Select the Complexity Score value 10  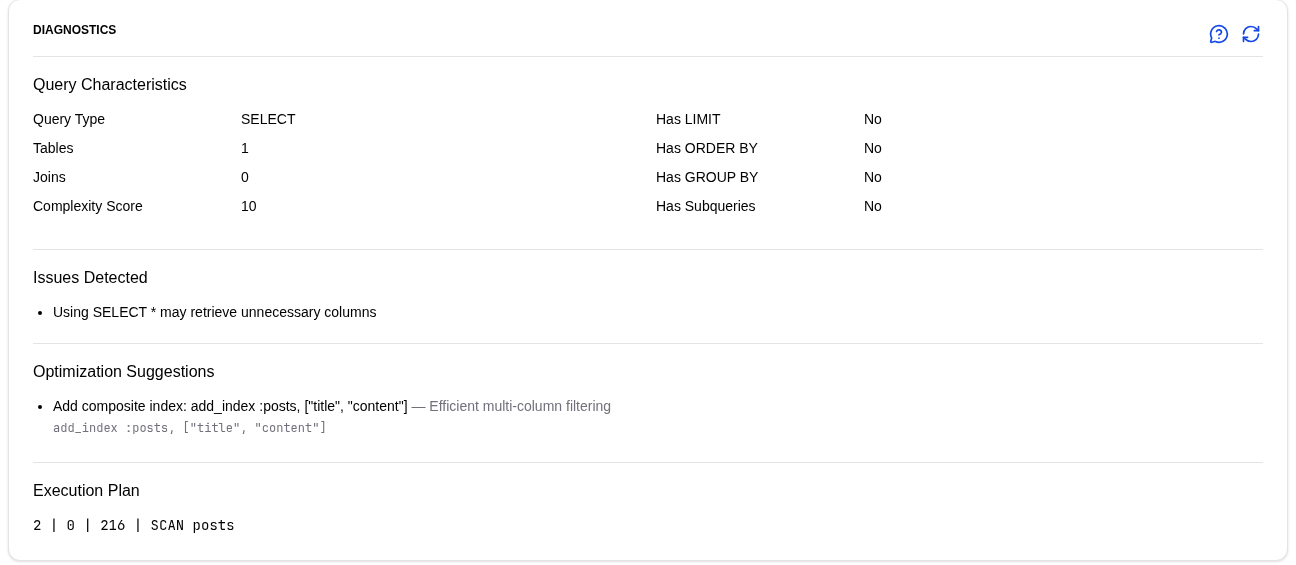pyautogui.click(x=249, y=206)
